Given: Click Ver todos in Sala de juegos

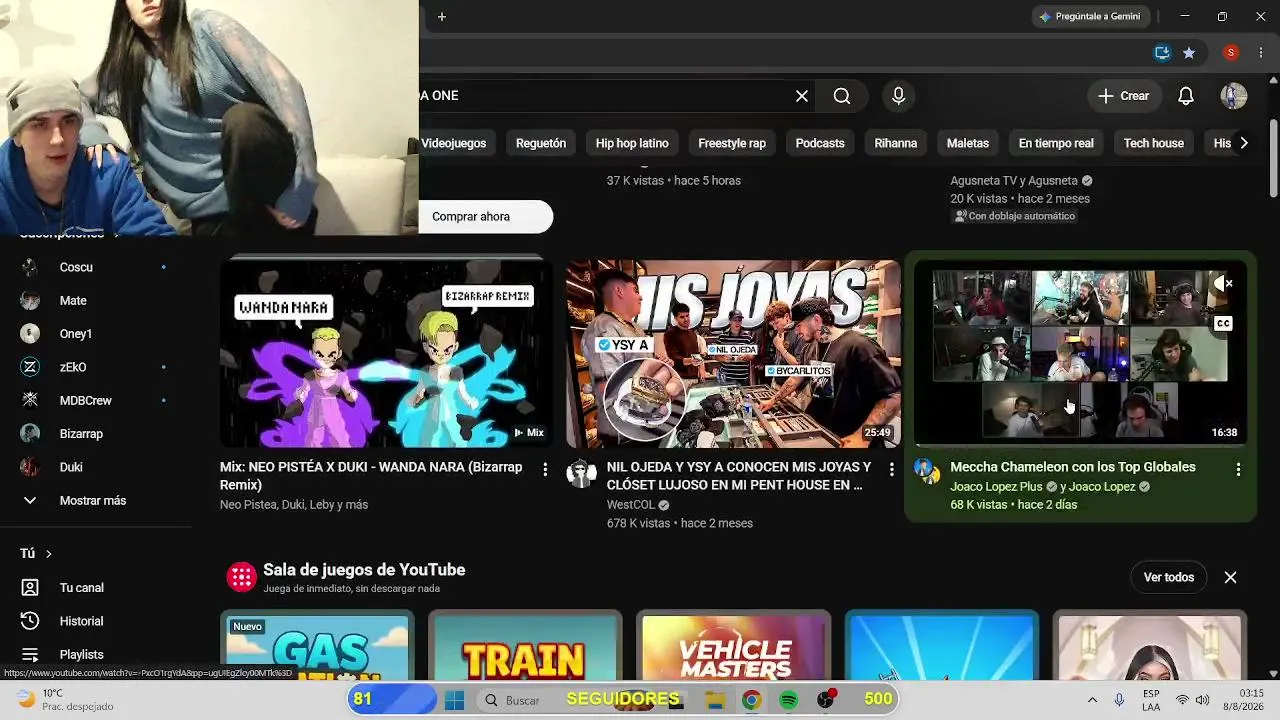Looking at the screenshot, I should (1169, 577).
